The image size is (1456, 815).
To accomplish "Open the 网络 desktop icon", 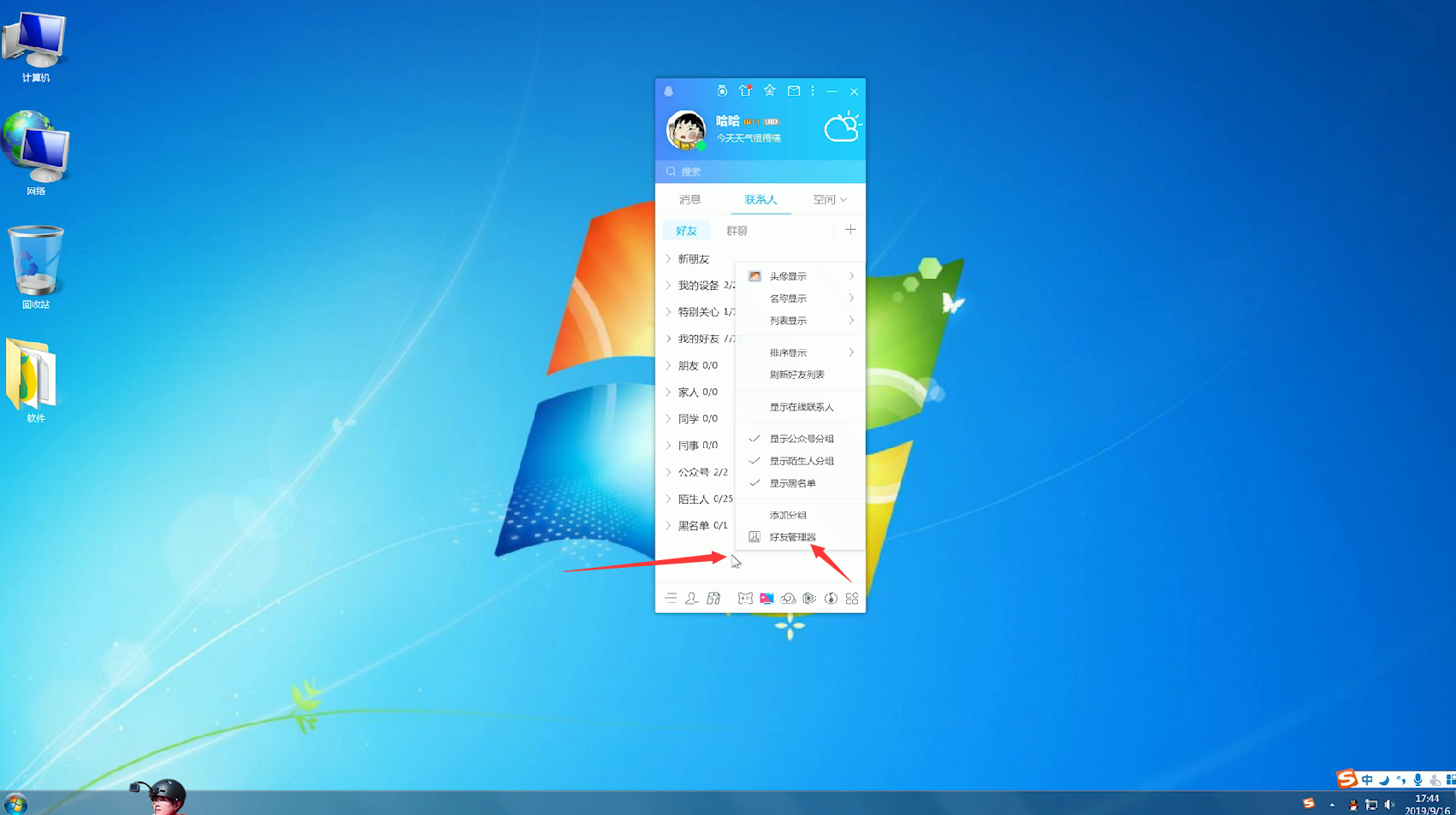I will pos(35,153).
